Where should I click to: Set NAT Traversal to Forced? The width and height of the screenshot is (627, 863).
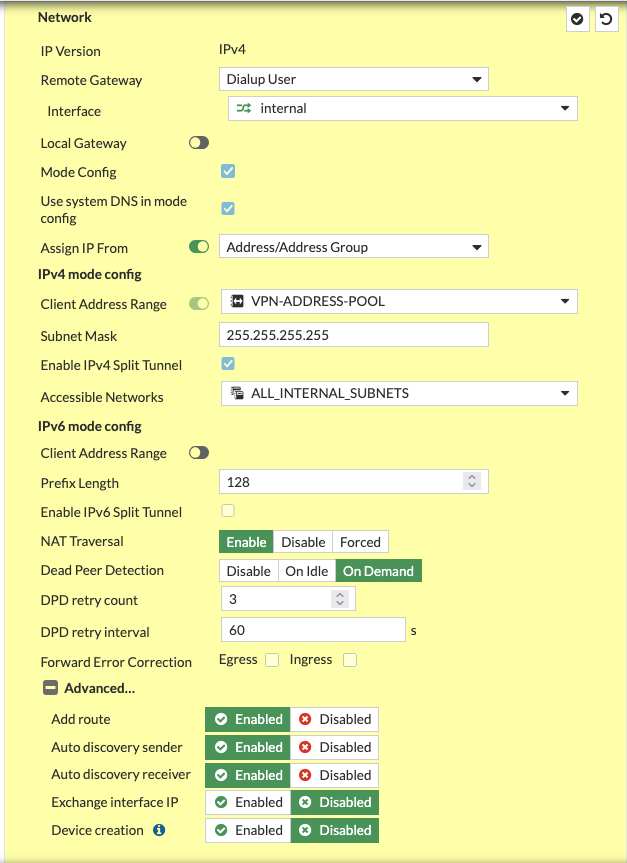pyautogui.click(x=360, y=542)
